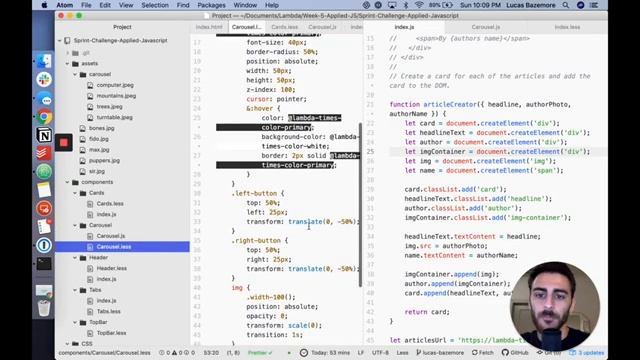Screen dimensions: 640x360
Task: Toggle Prettier formatting status
Action: click(260, 353)
